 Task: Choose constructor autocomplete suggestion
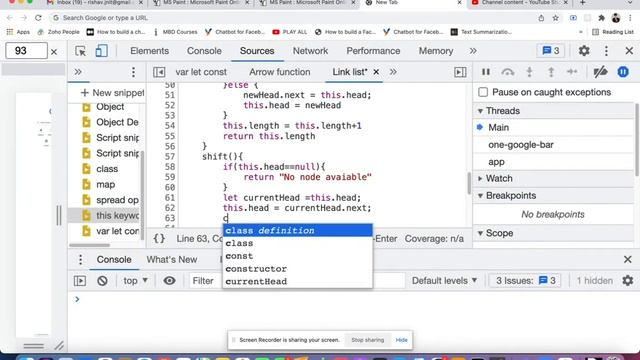coord(298,269)
